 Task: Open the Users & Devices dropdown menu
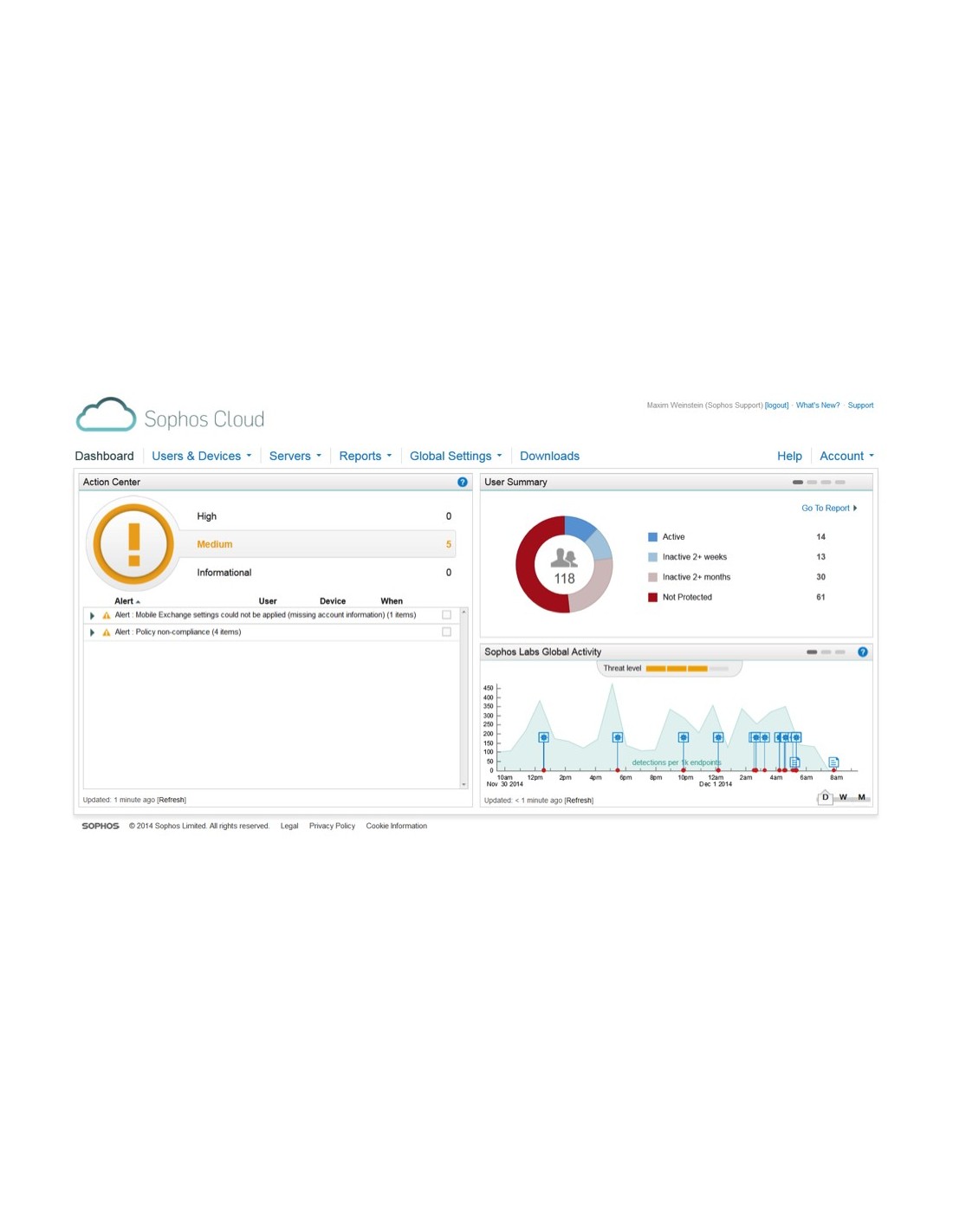click(201, 456)
